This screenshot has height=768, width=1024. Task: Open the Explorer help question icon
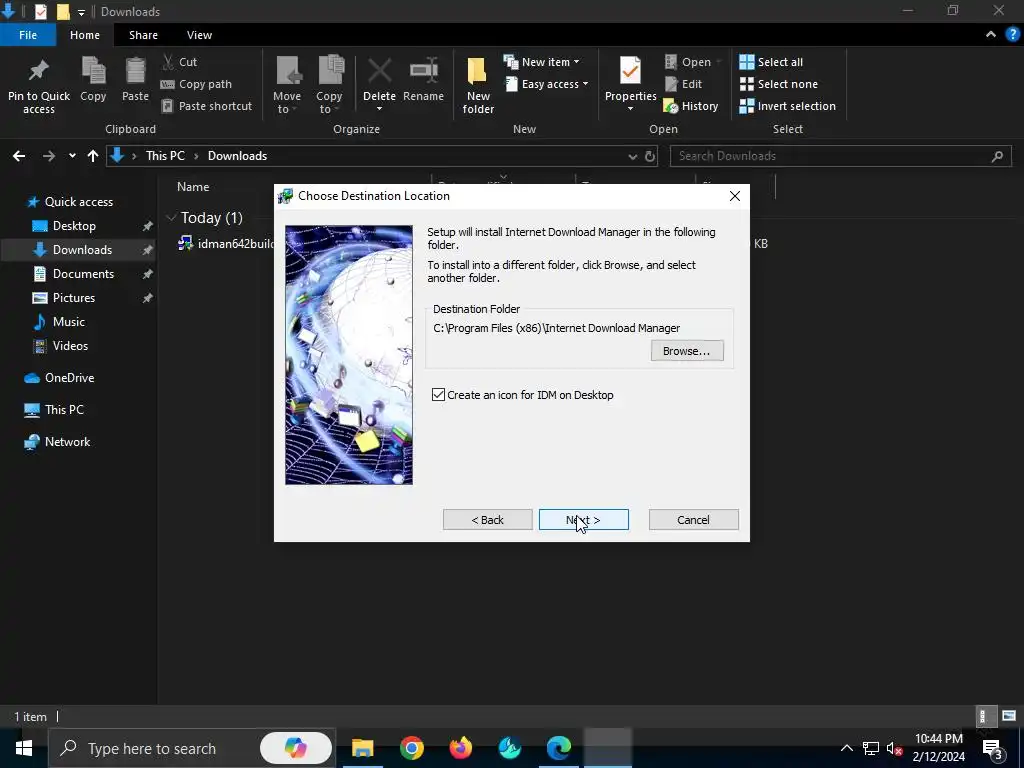click(x=1012, y=35)
